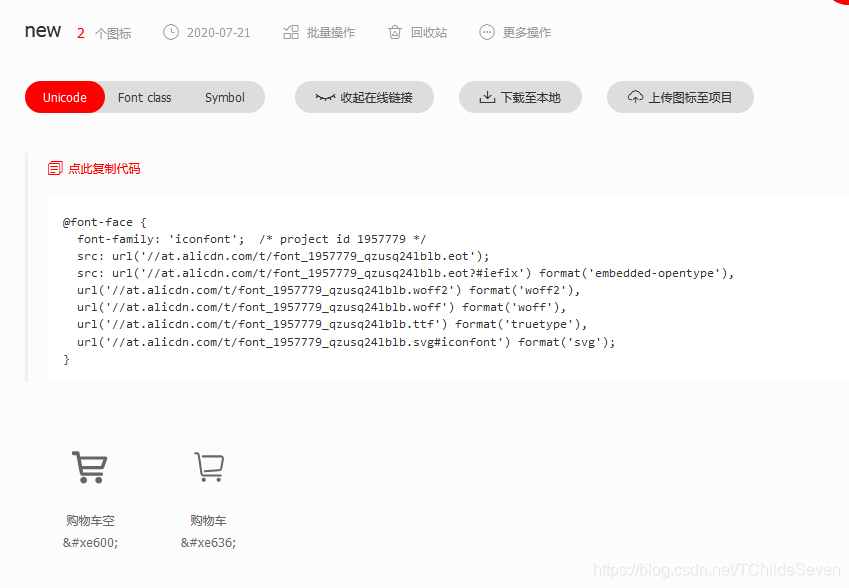Click the src line ending in .eot');
The image size is (849, 588).
point(283,256)
